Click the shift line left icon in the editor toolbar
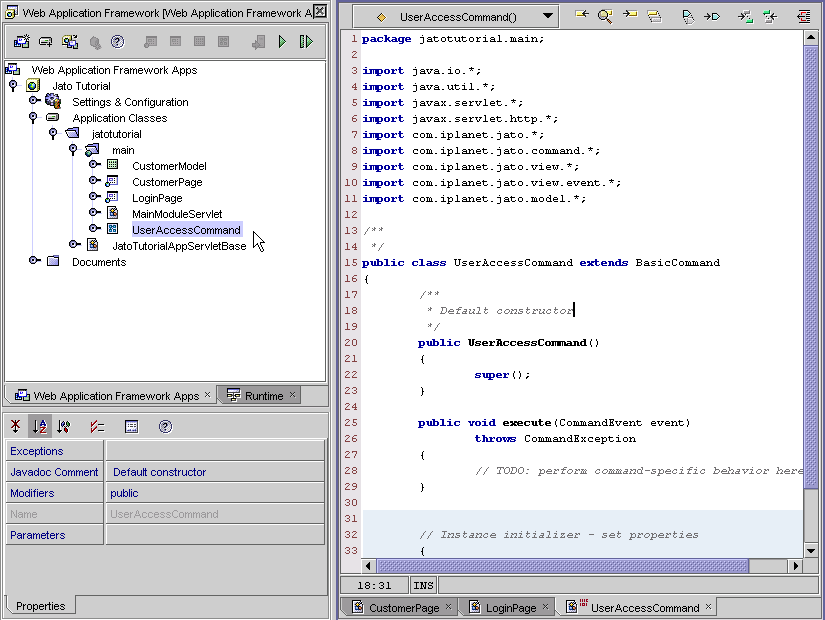The image size is (825, 620). 770,17
